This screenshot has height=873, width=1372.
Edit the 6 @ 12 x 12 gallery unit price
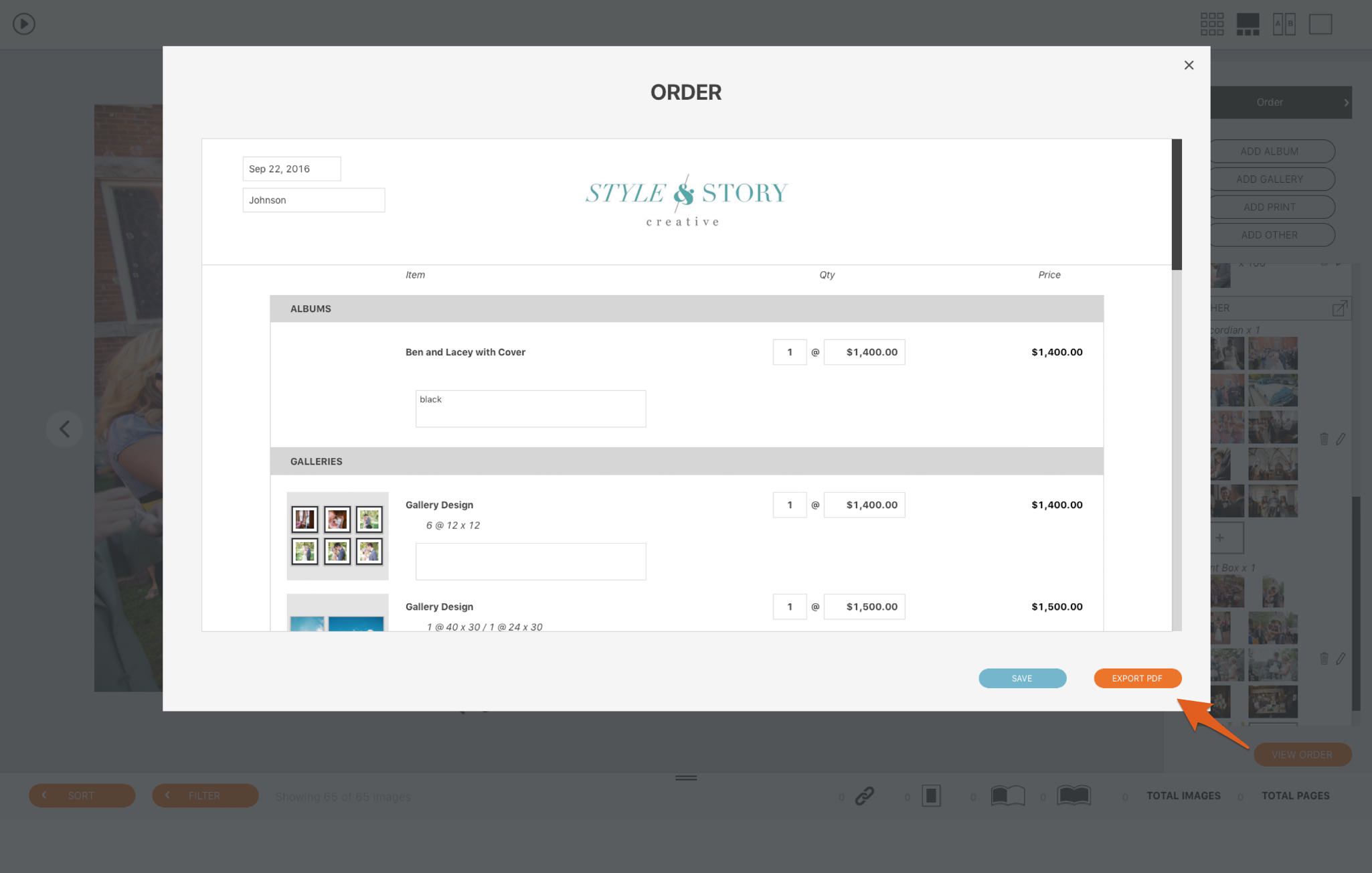(865, 505)
